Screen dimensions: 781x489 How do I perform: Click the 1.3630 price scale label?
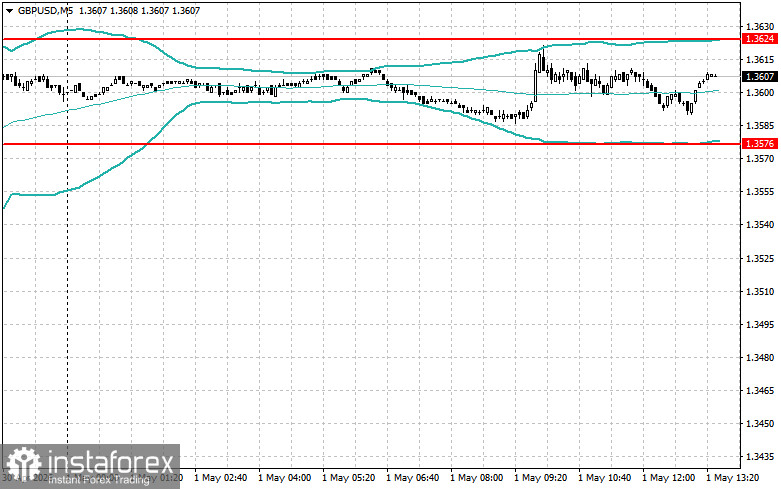(x=760, y=26)
